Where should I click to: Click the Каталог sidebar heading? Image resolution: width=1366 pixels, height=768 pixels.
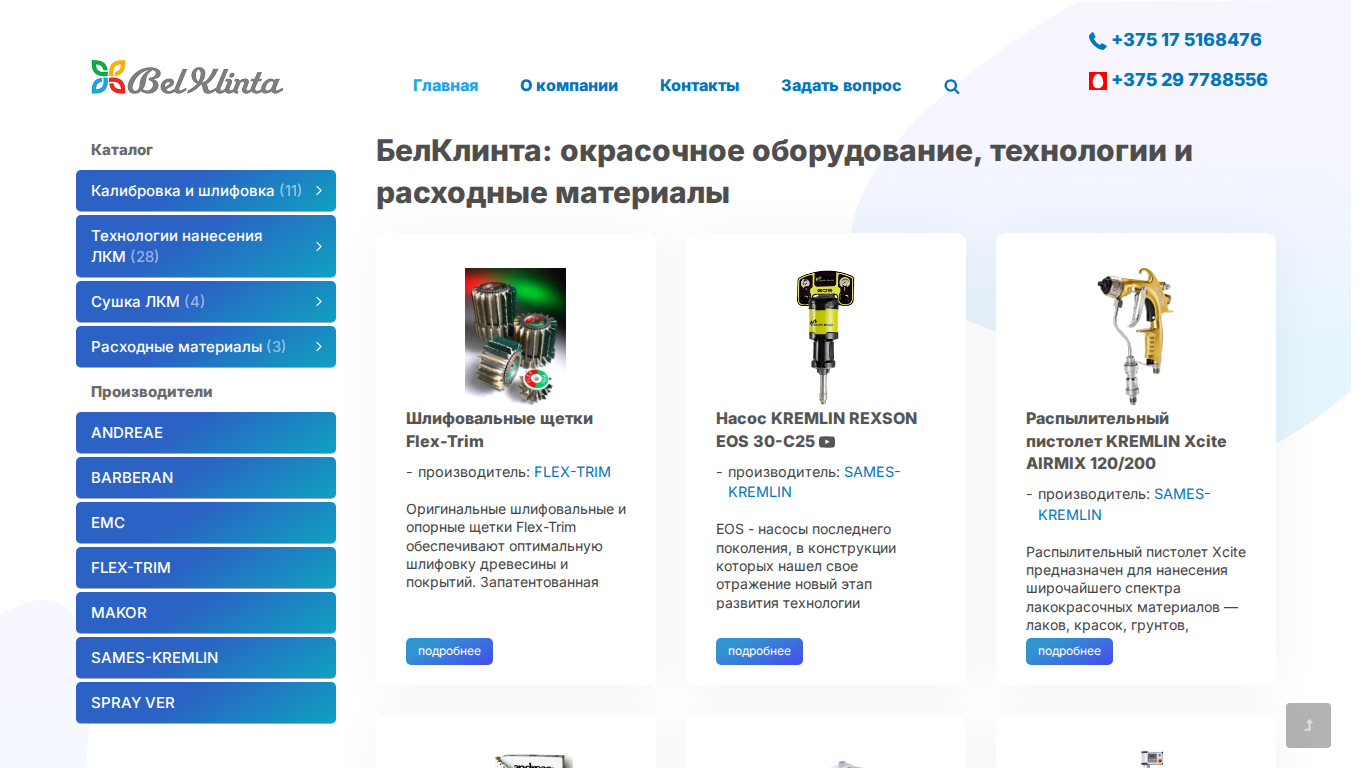pos(122,150)
